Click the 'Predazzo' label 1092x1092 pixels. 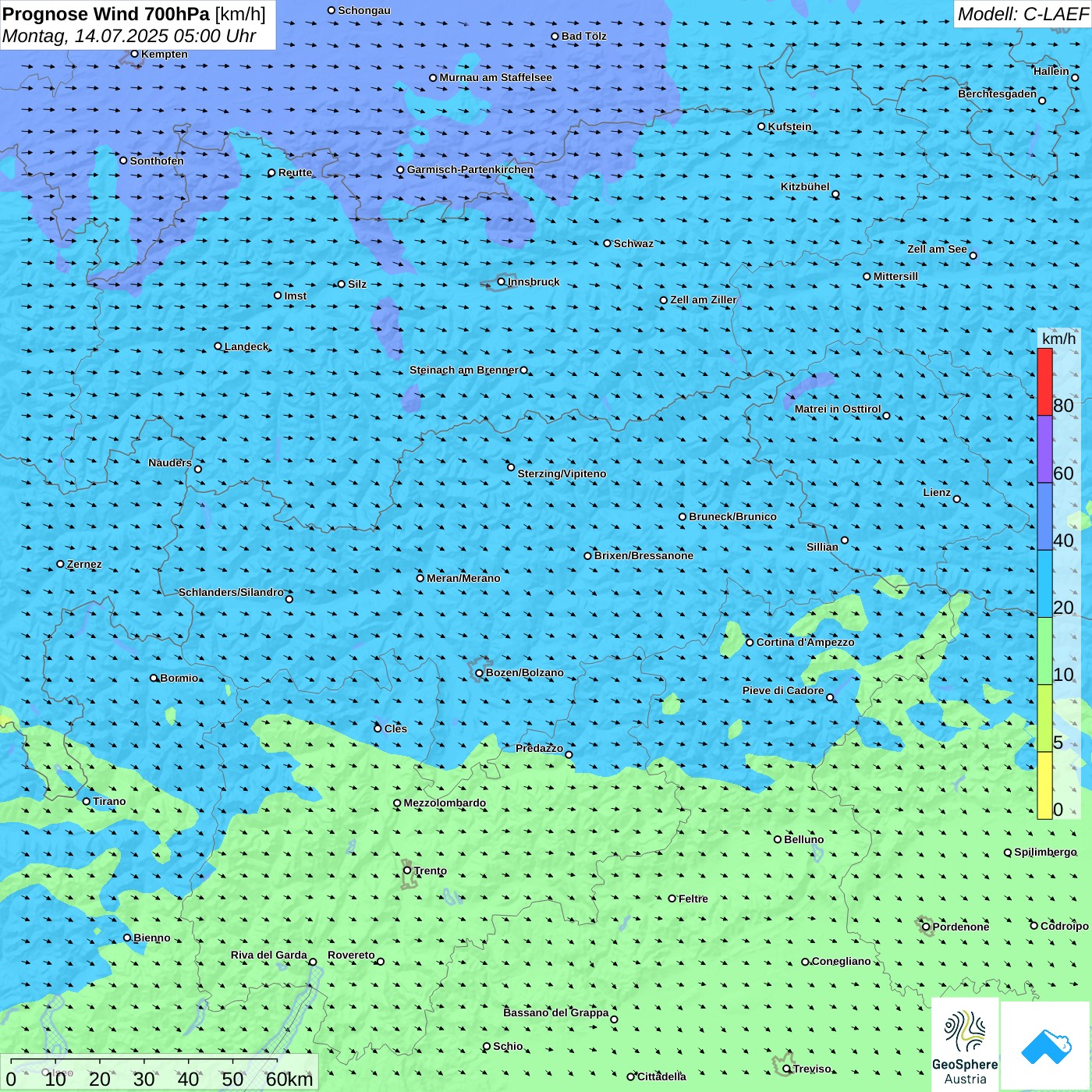[539, 748]
